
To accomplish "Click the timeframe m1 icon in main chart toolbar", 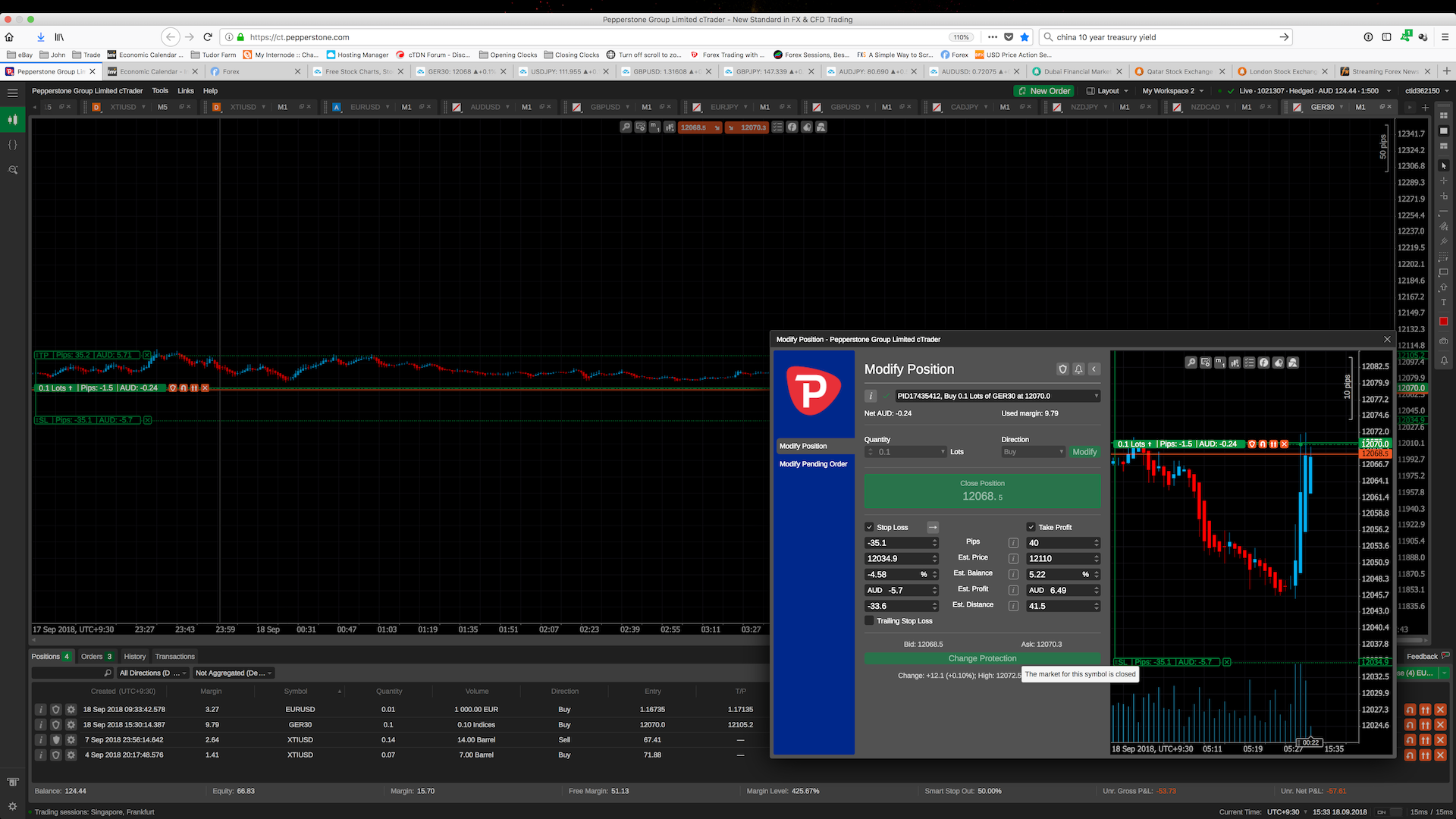I will tap(654, 127).
